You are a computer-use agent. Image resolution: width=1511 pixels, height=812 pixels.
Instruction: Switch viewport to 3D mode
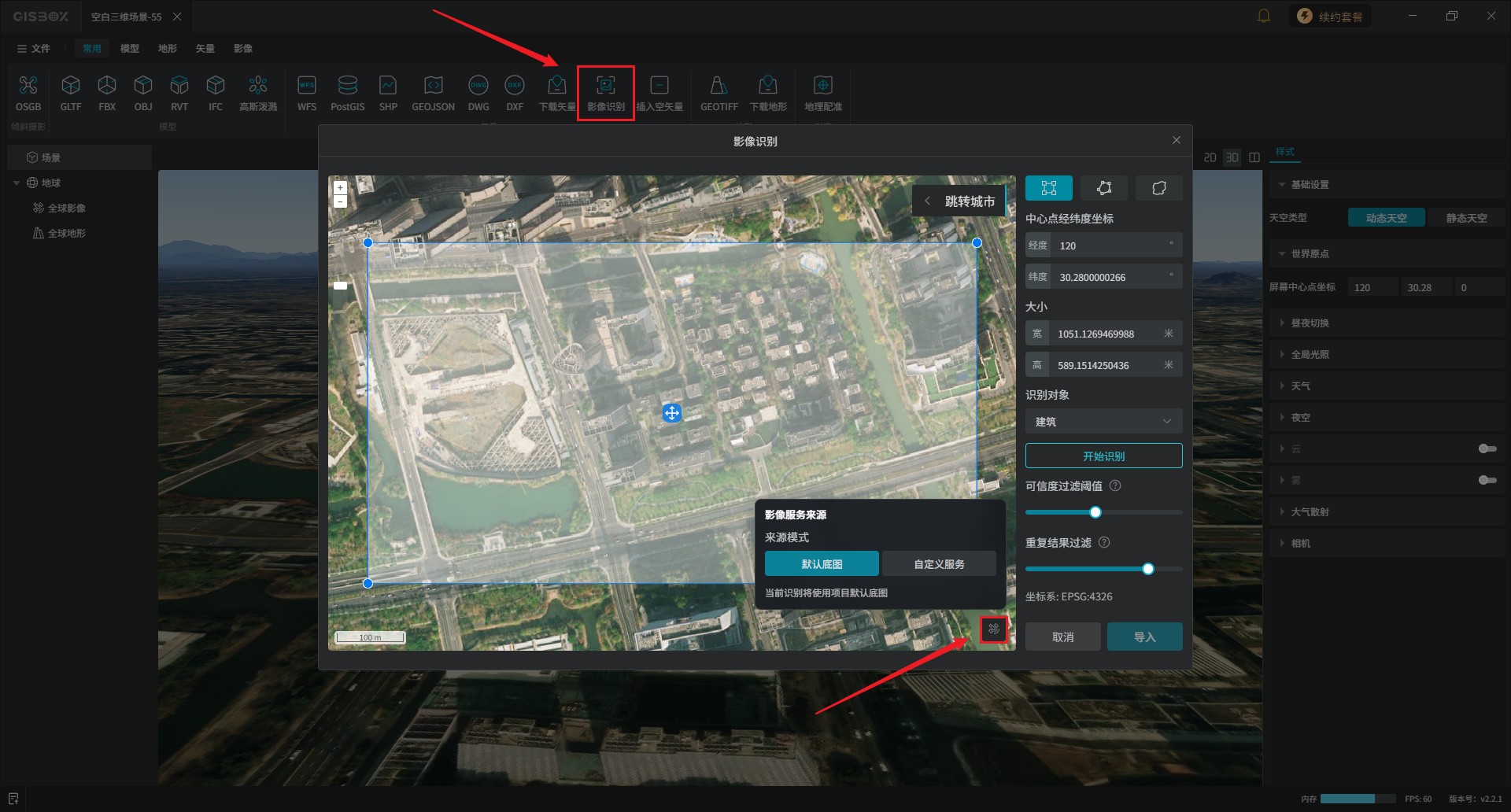[x=1232, y=157]
